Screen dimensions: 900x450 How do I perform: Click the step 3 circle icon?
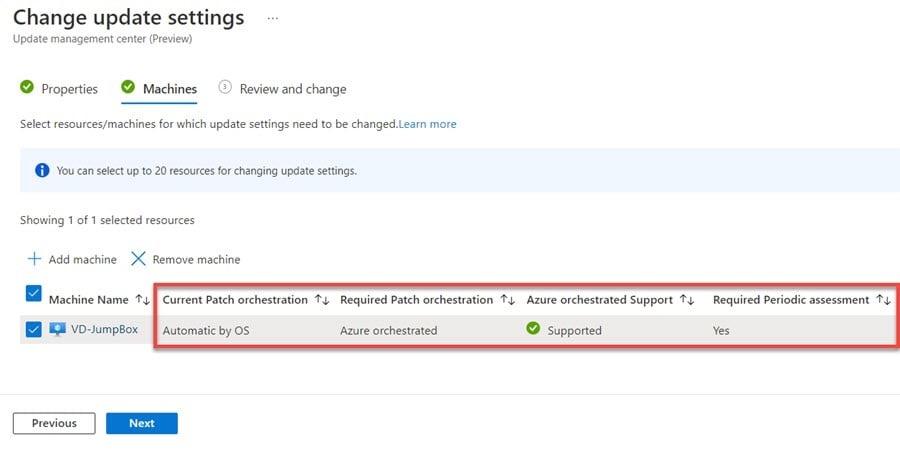pyautogui.click(x=225, y=87)
